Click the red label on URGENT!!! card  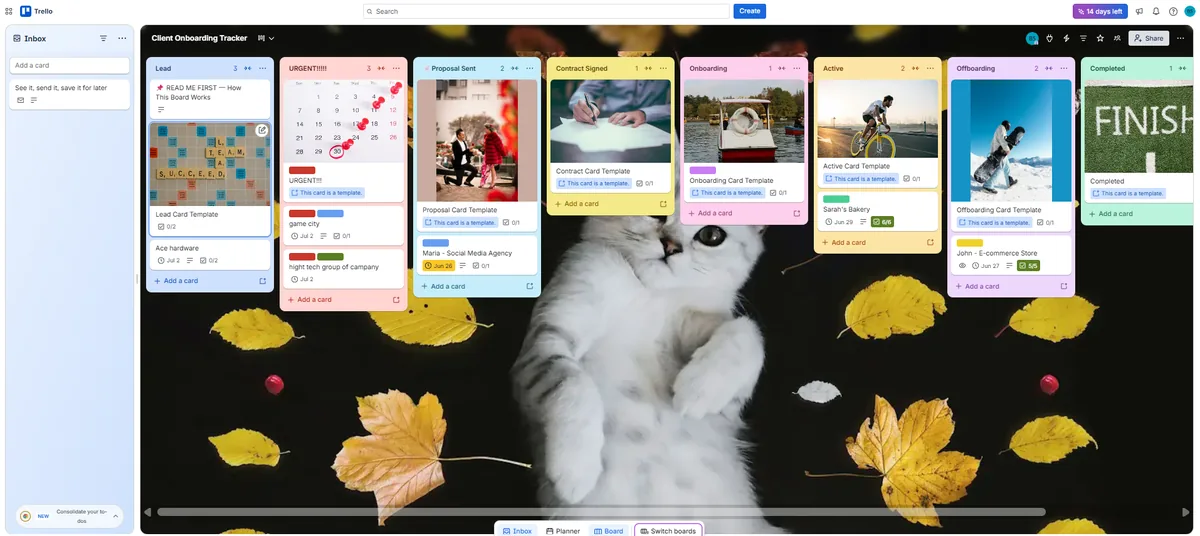point(302,171)
